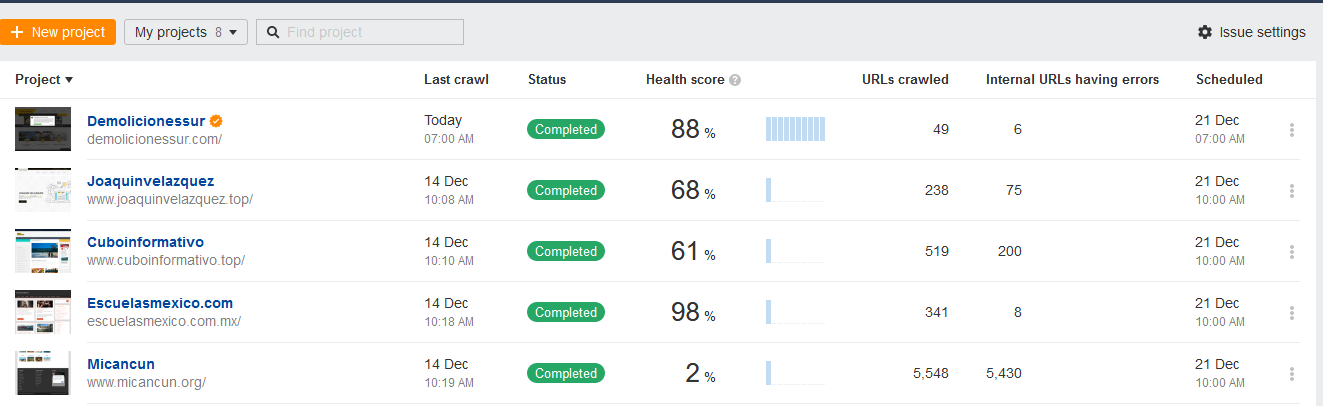This screenshot has height=406, width=1323.
Task: Click the 49 URLs crawled value
Action: 940,129
